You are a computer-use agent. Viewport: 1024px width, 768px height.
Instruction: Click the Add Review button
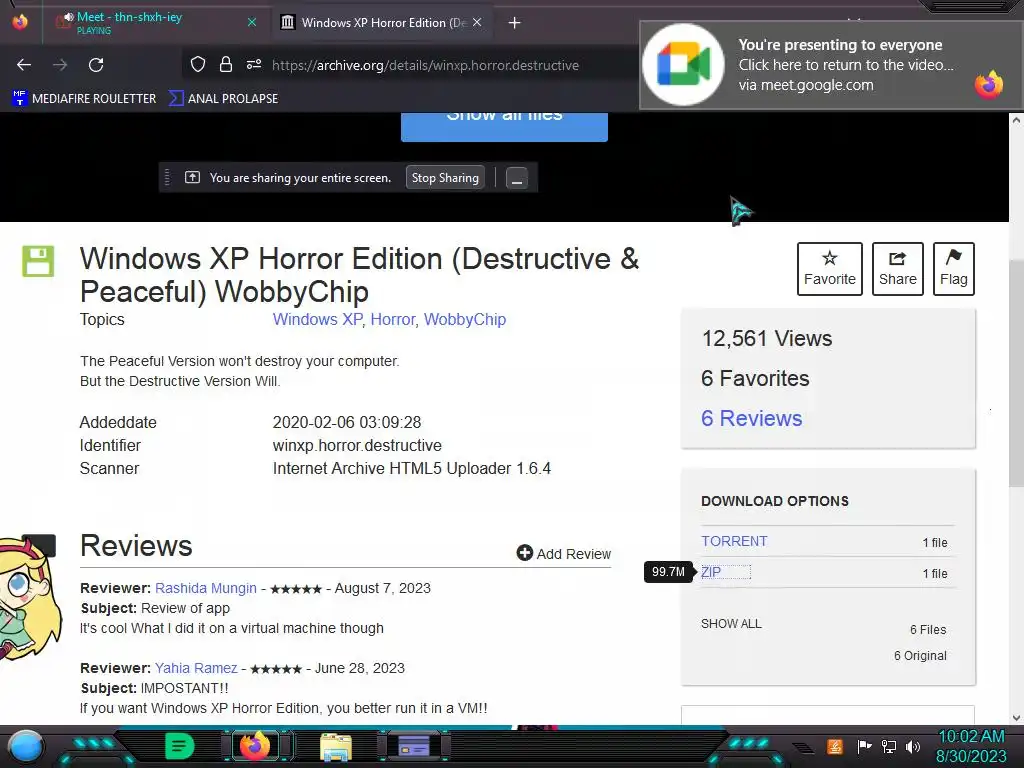coord(564,554)
